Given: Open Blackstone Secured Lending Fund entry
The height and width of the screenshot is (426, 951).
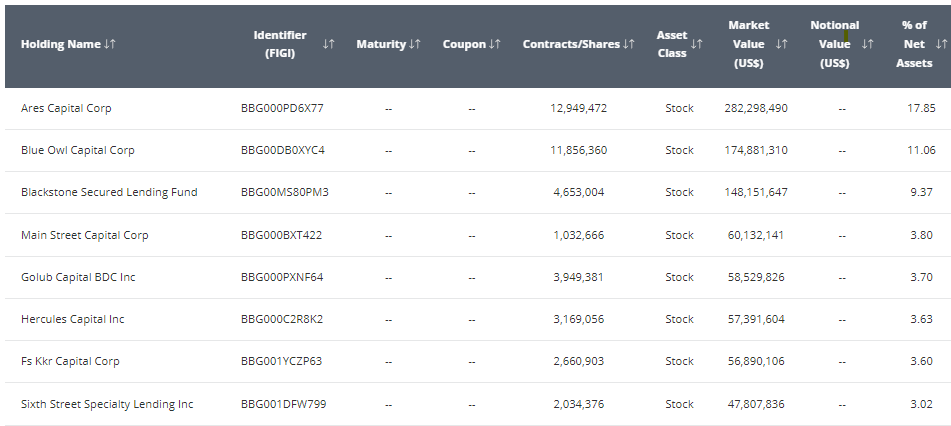Looking at the screenshot, I should [x=109, y=192].
